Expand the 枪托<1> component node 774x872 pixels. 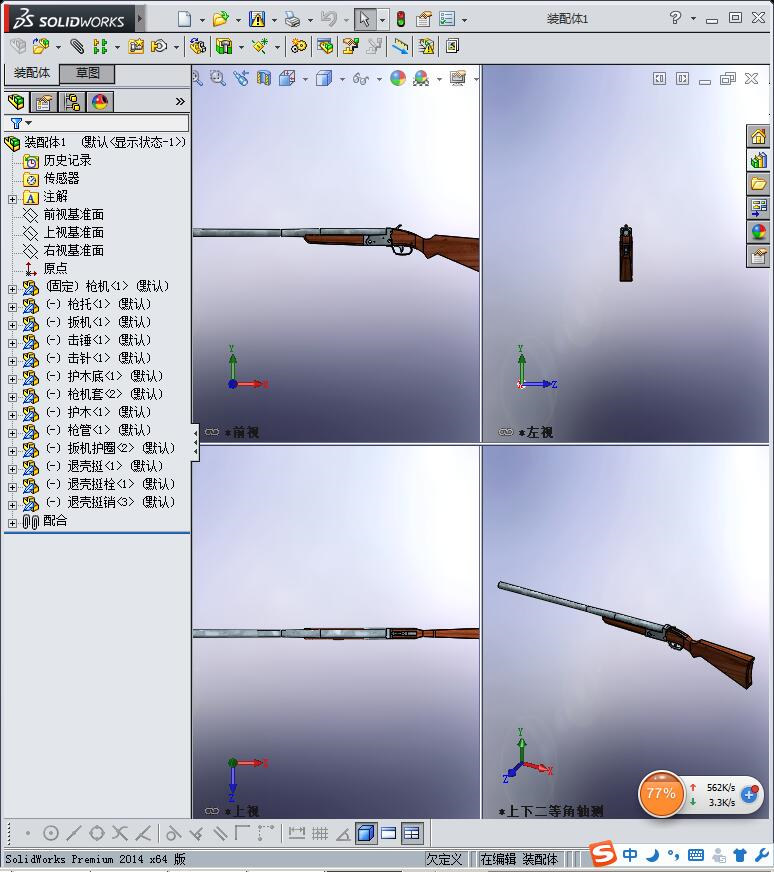(12, 306)
